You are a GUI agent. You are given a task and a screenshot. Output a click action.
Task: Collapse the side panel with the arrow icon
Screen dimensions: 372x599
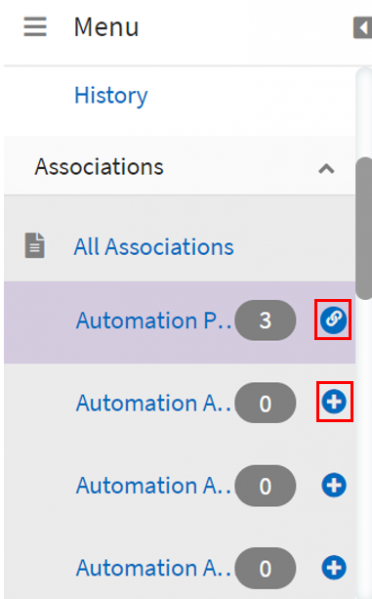(362, 28)
